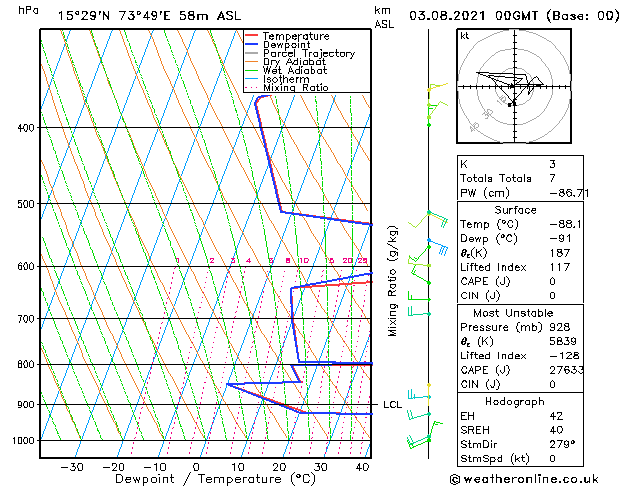
Task: Click the 'km ASL' altitude axis label
Action: point(384,17)
